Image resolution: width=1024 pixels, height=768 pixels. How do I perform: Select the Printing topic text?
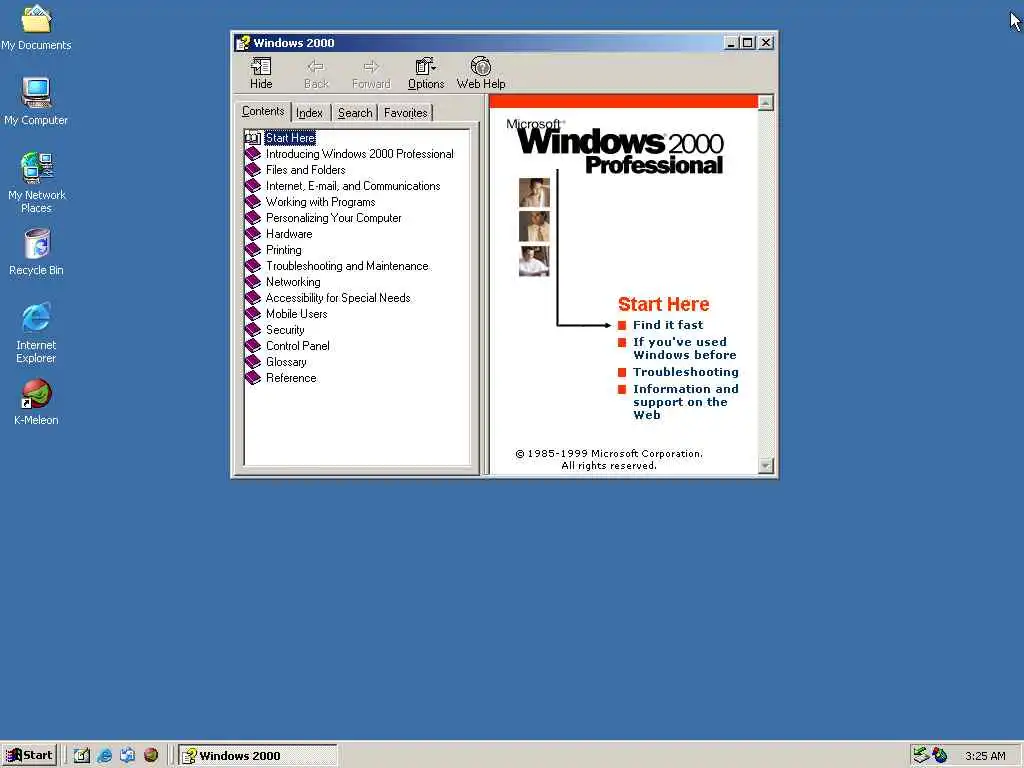(x=283, y=250)
